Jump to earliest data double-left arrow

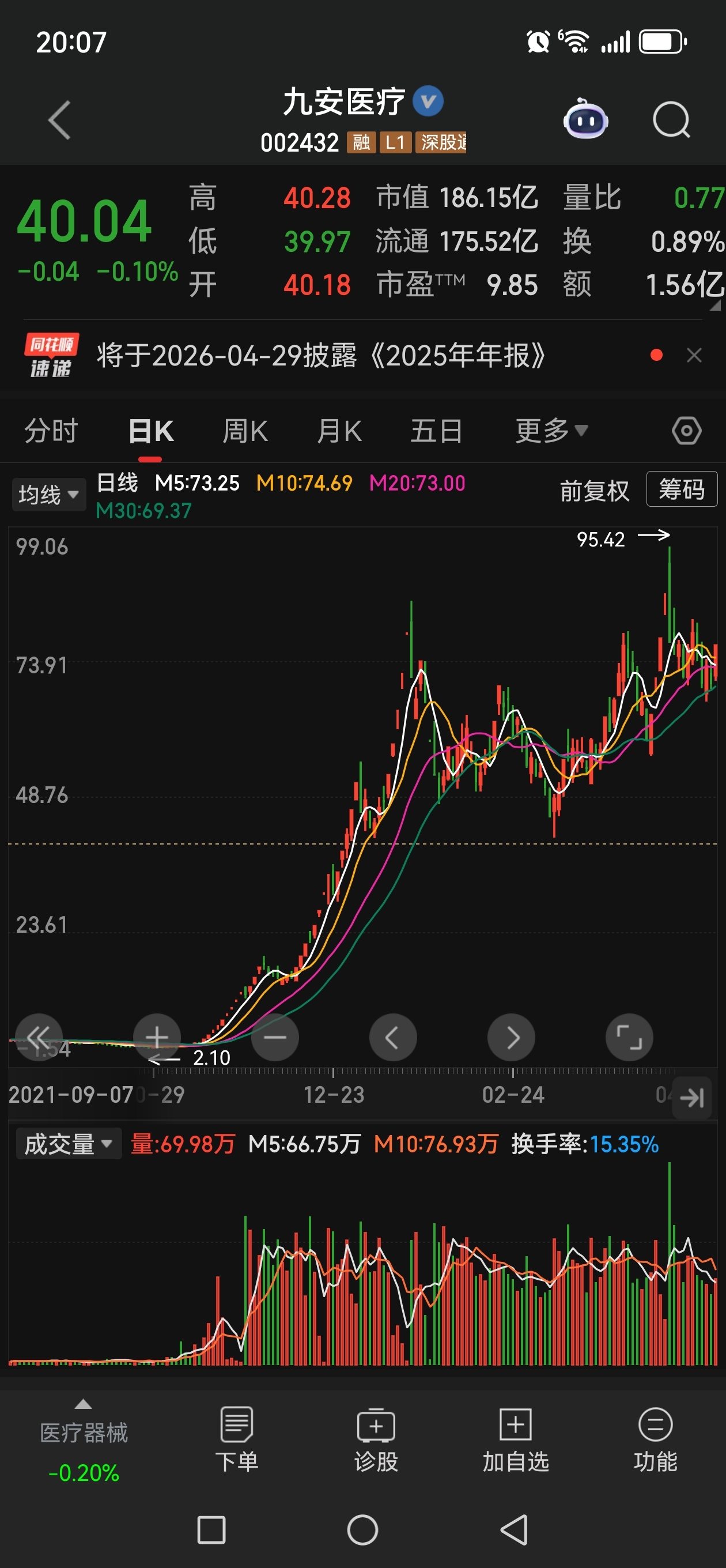tap(39, 1036)
